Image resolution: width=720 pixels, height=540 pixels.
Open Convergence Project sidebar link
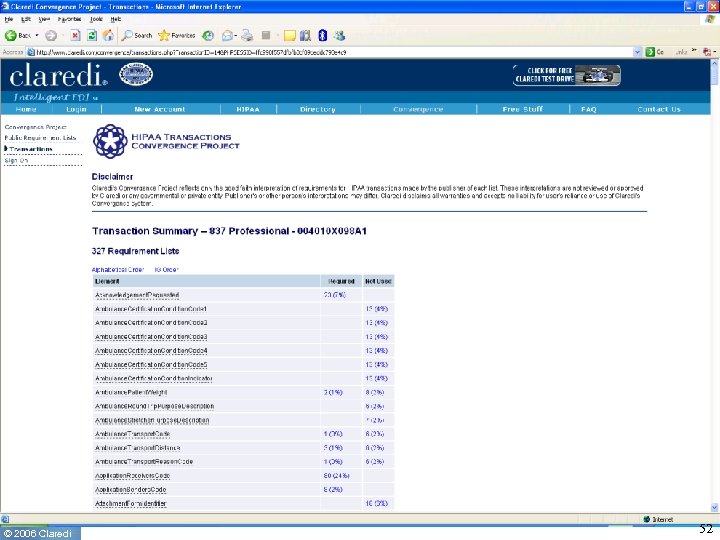[x=35, y=127]
